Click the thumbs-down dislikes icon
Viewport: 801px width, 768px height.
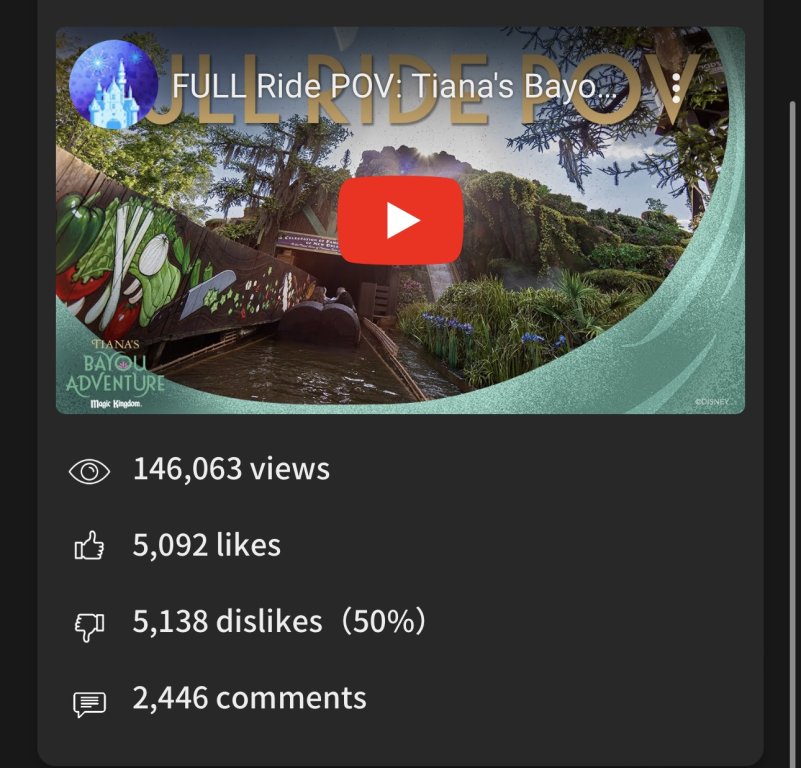[x=89, y=626]
